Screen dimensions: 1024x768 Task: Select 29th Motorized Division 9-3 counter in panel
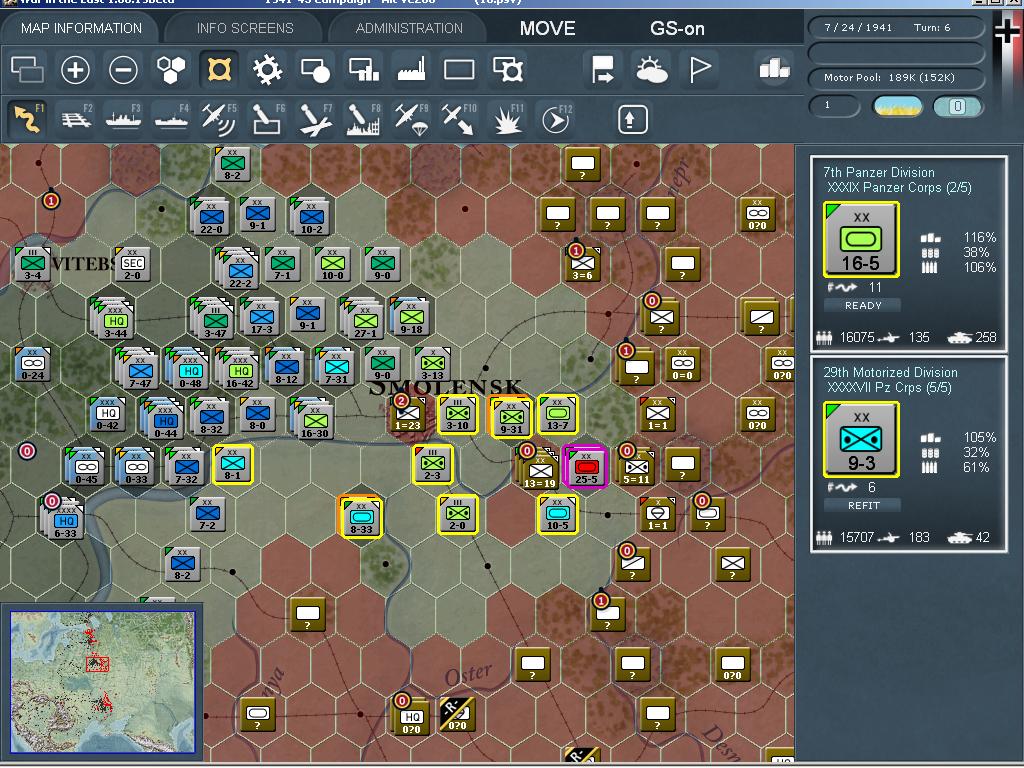click(x=861, y=439)
